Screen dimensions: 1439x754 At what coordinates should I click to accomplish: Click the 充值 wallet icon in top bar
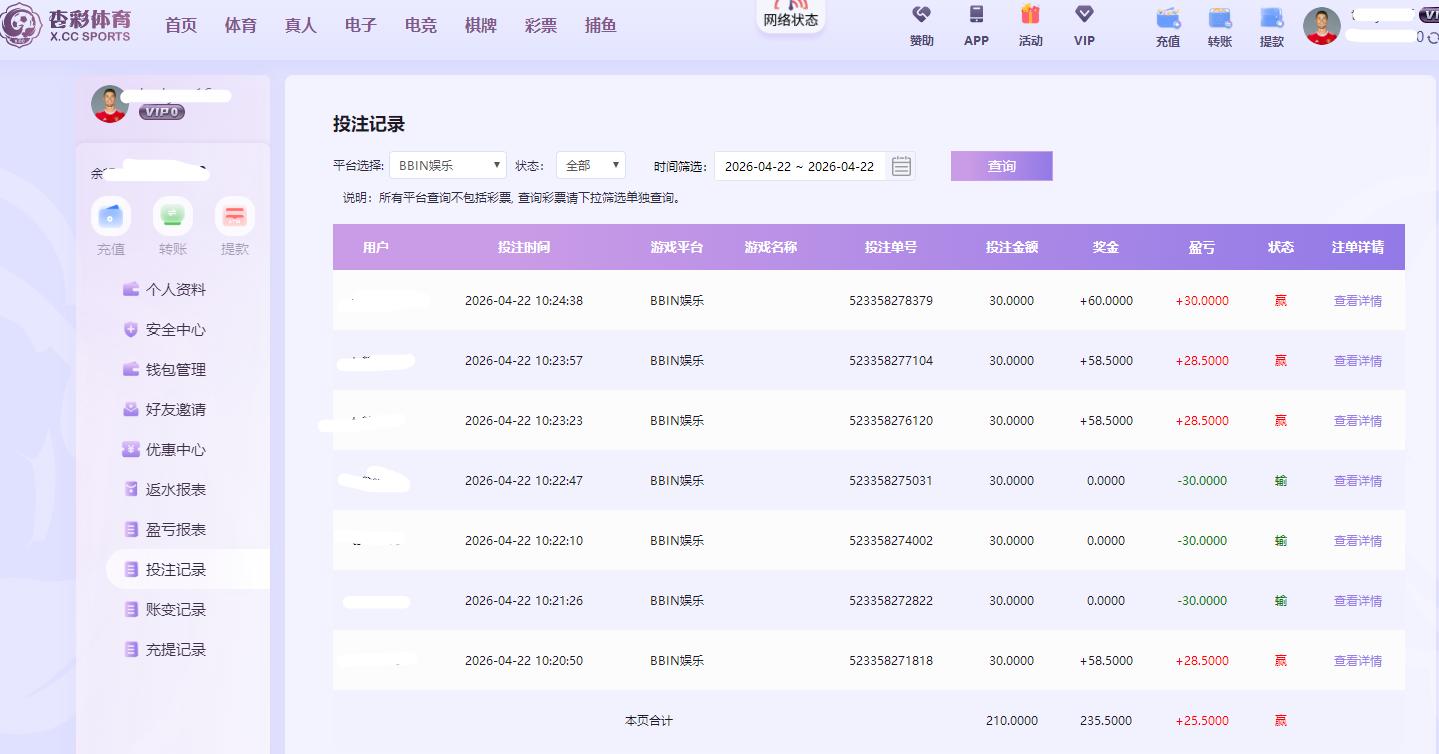1167,18
